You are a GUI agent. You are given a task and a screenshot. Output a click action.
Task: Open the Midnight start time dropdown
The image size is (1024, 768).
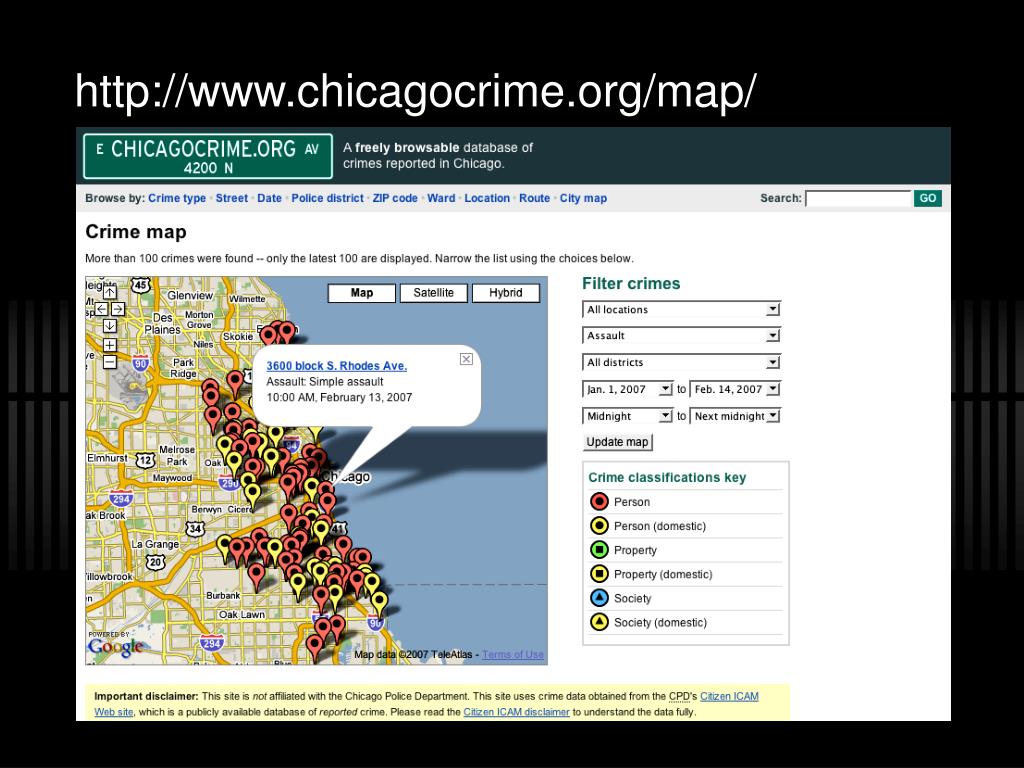627,416
